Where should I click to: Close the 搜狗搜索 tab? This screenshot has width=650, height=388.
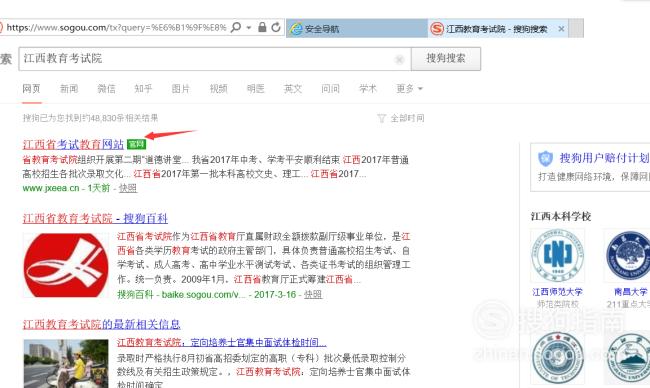click(561, 29)
